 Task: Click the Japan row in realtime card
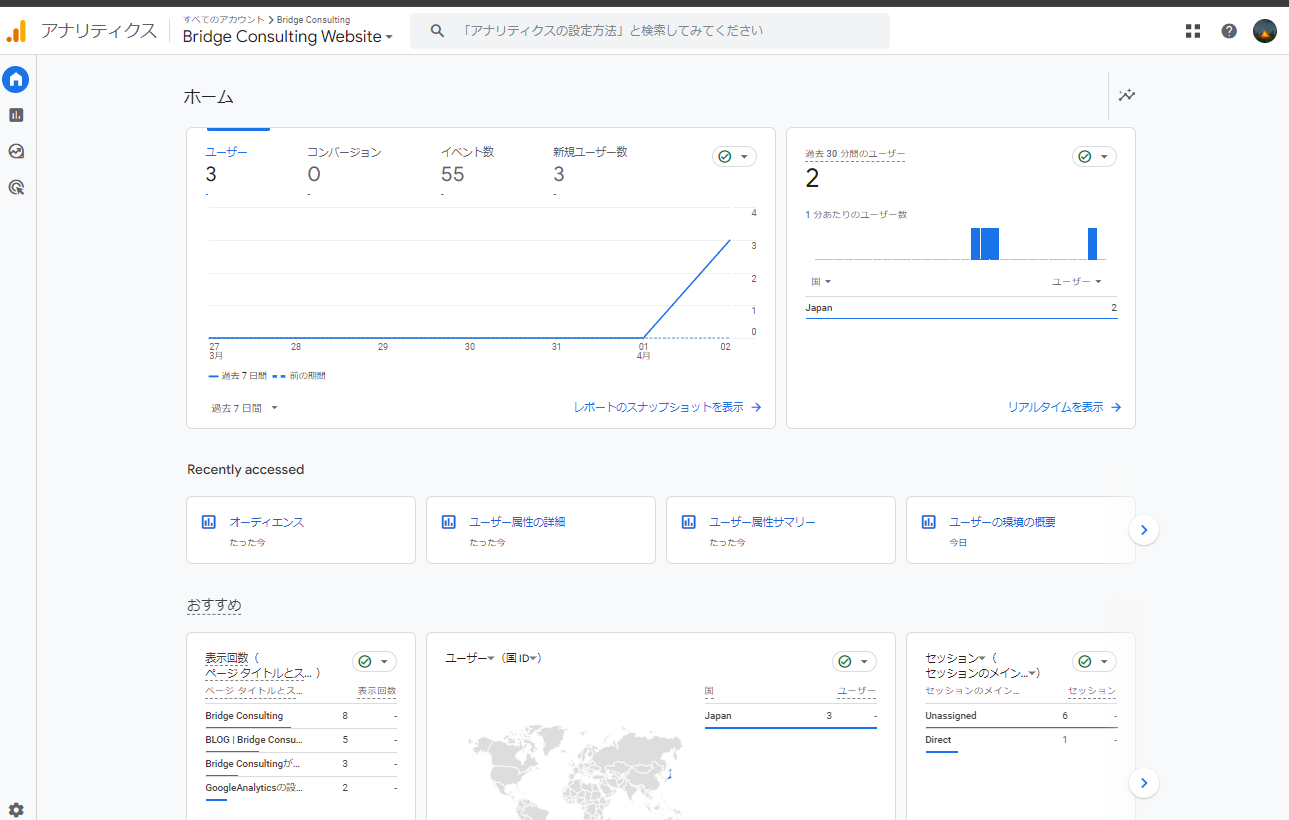tap(961, 308)
